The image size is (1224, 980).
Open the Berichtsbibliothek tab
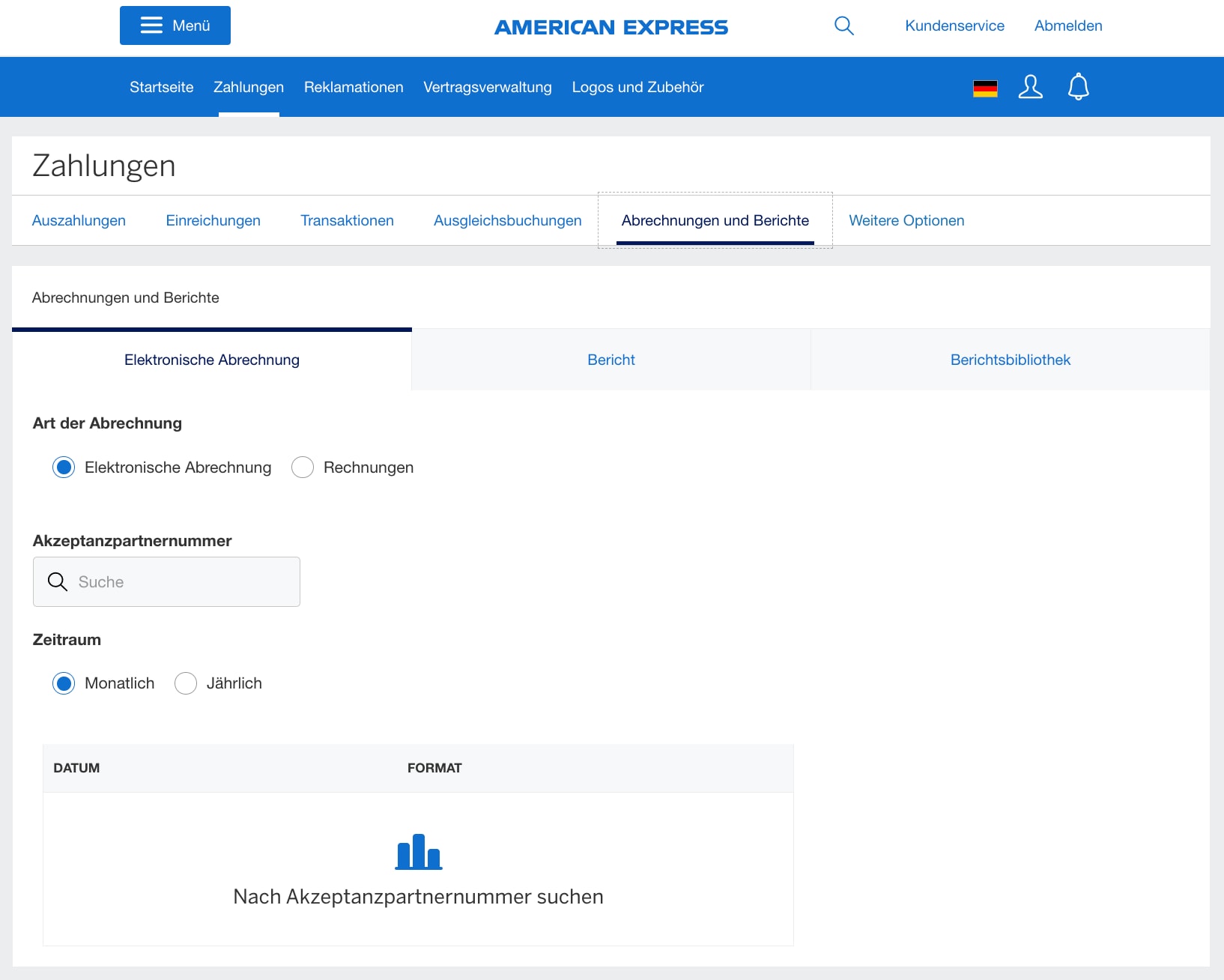click(x=1010, y=360)
